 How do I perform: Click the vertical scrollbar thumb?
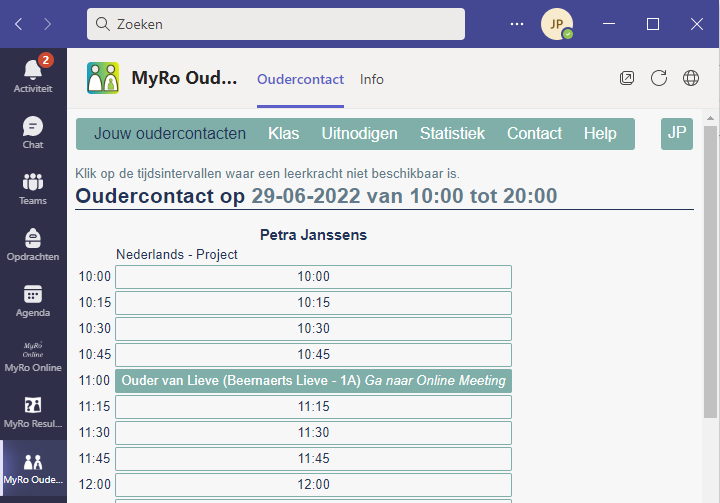click(x=710, y=272)
